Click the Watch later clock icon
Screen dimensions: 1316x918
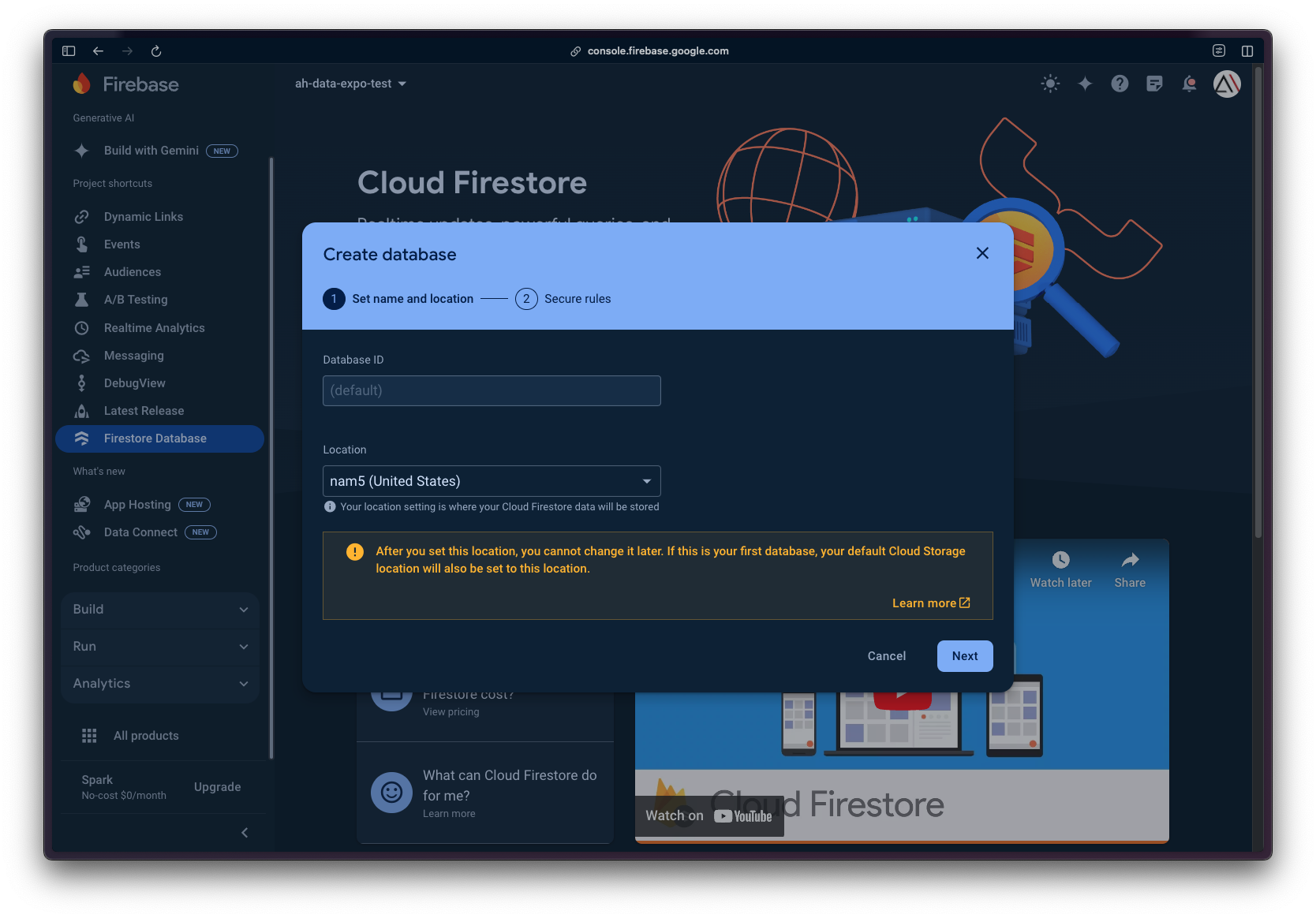[1060, 560]
